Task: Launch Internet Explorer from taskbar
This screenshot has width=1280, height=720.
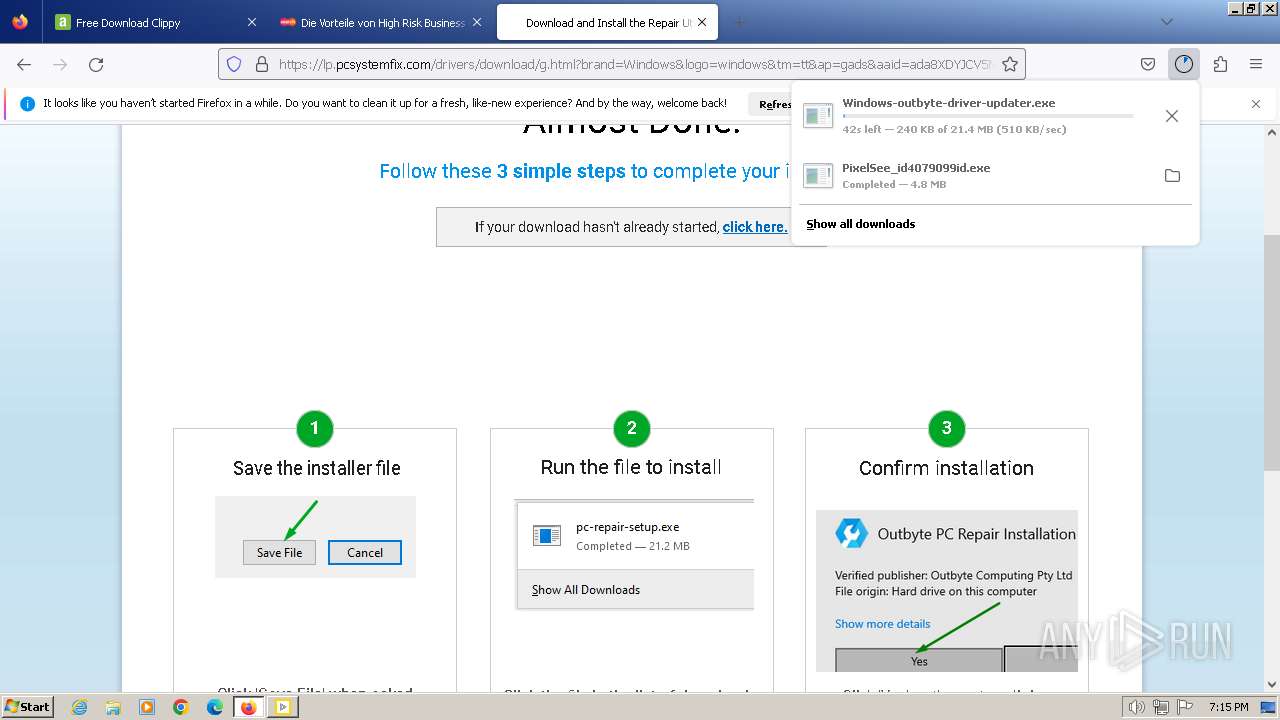Action: (80, 707)
